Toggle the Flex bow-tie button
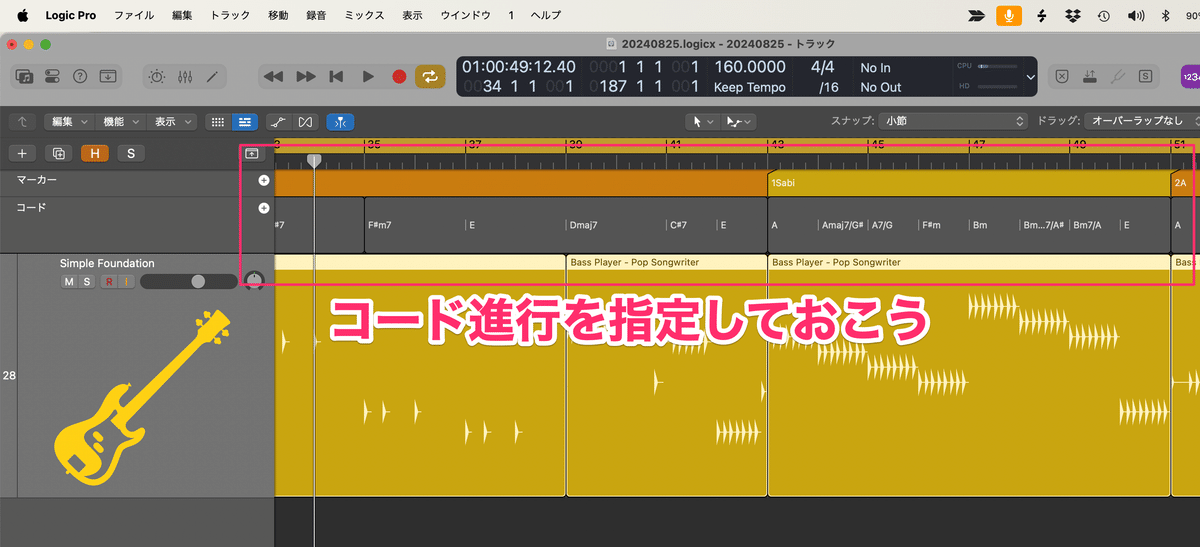This screenshot has height=547, width=1200. [x=305, y=121]
